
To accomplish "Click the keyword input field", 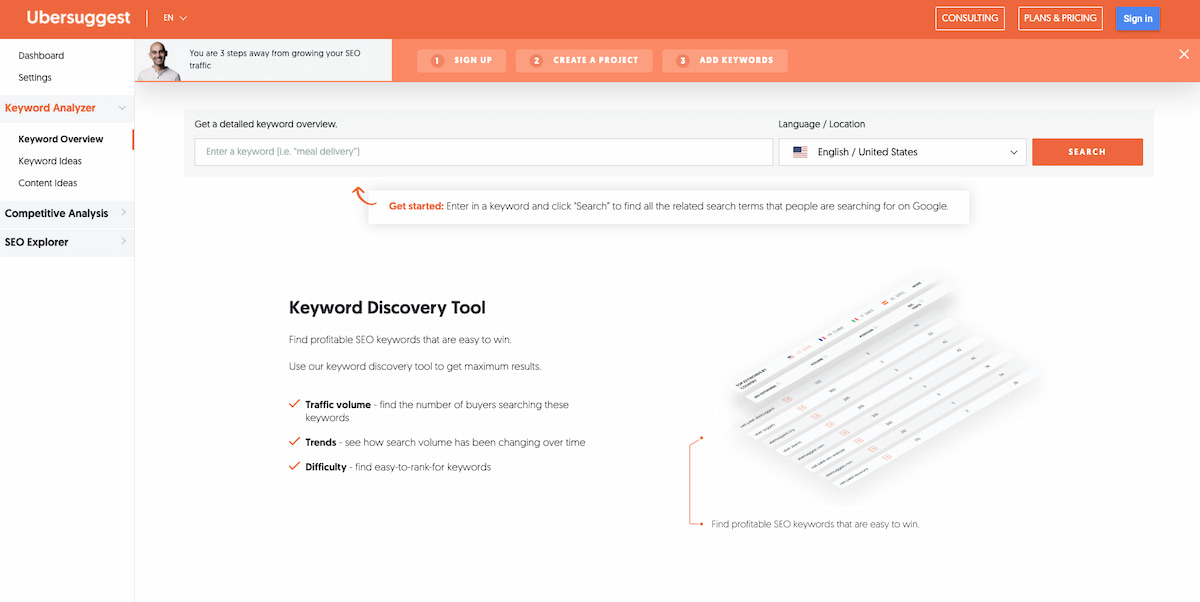I will [x=480, y=151].
